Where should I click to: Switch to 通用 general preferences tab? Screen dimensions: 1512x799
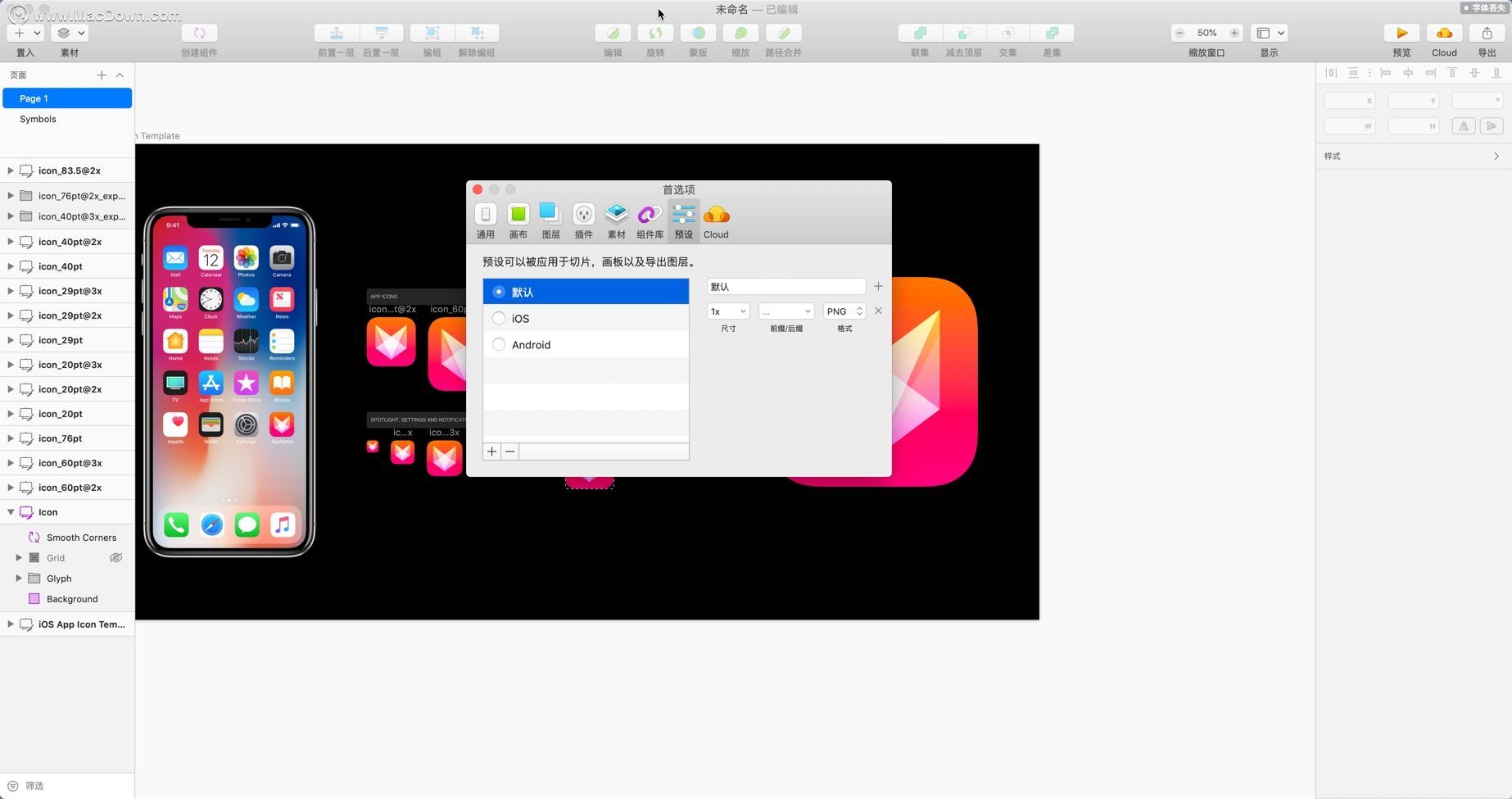coord(486,221)
